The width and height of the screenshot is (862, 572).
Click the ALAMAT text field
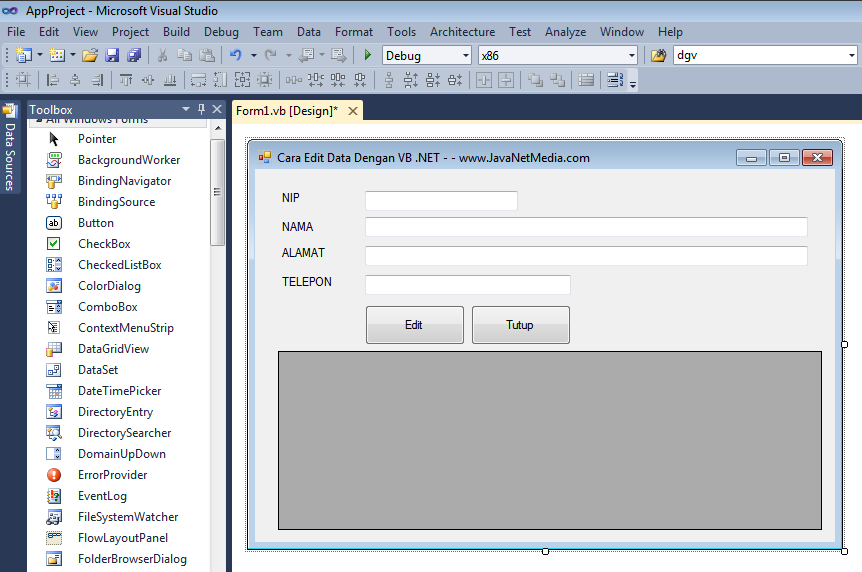pyautogui.click(x=586, y=256)
